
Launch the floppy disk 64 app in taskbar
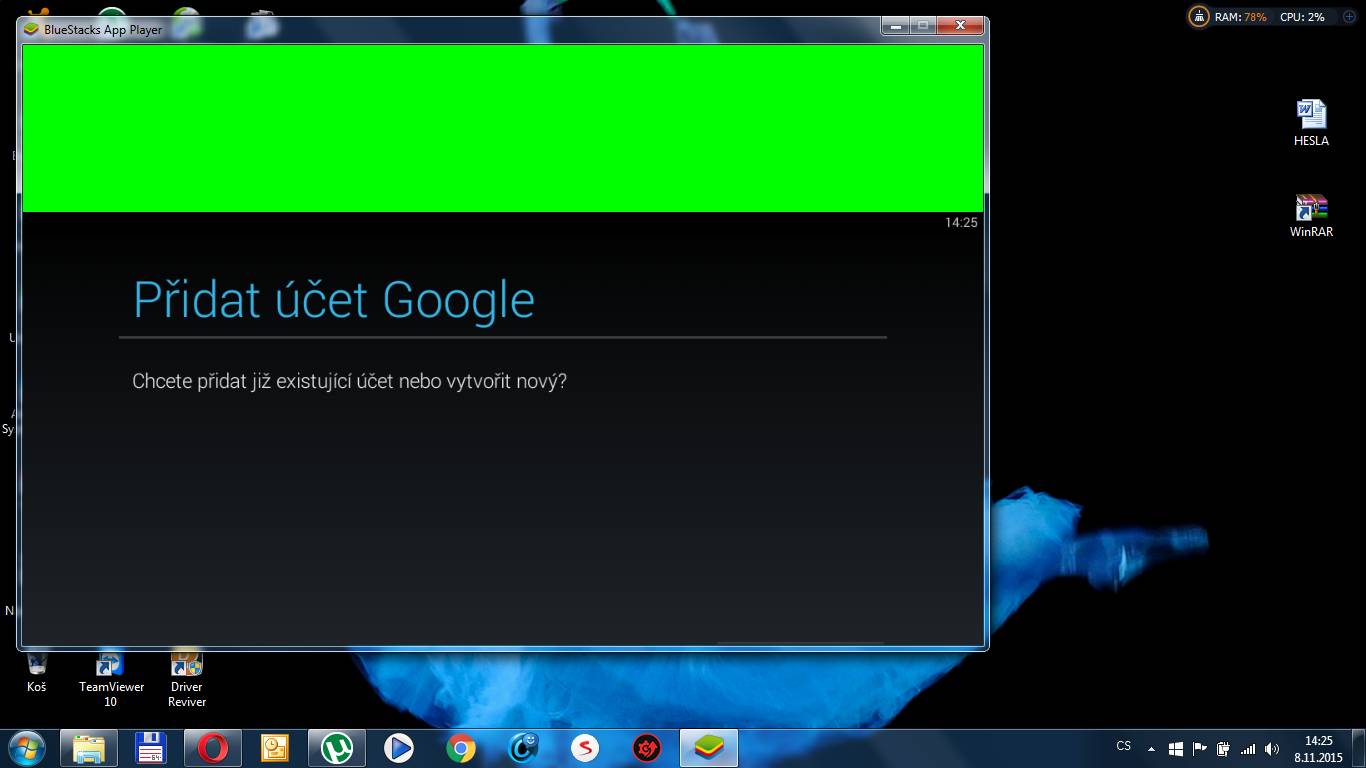click(151, 748)
